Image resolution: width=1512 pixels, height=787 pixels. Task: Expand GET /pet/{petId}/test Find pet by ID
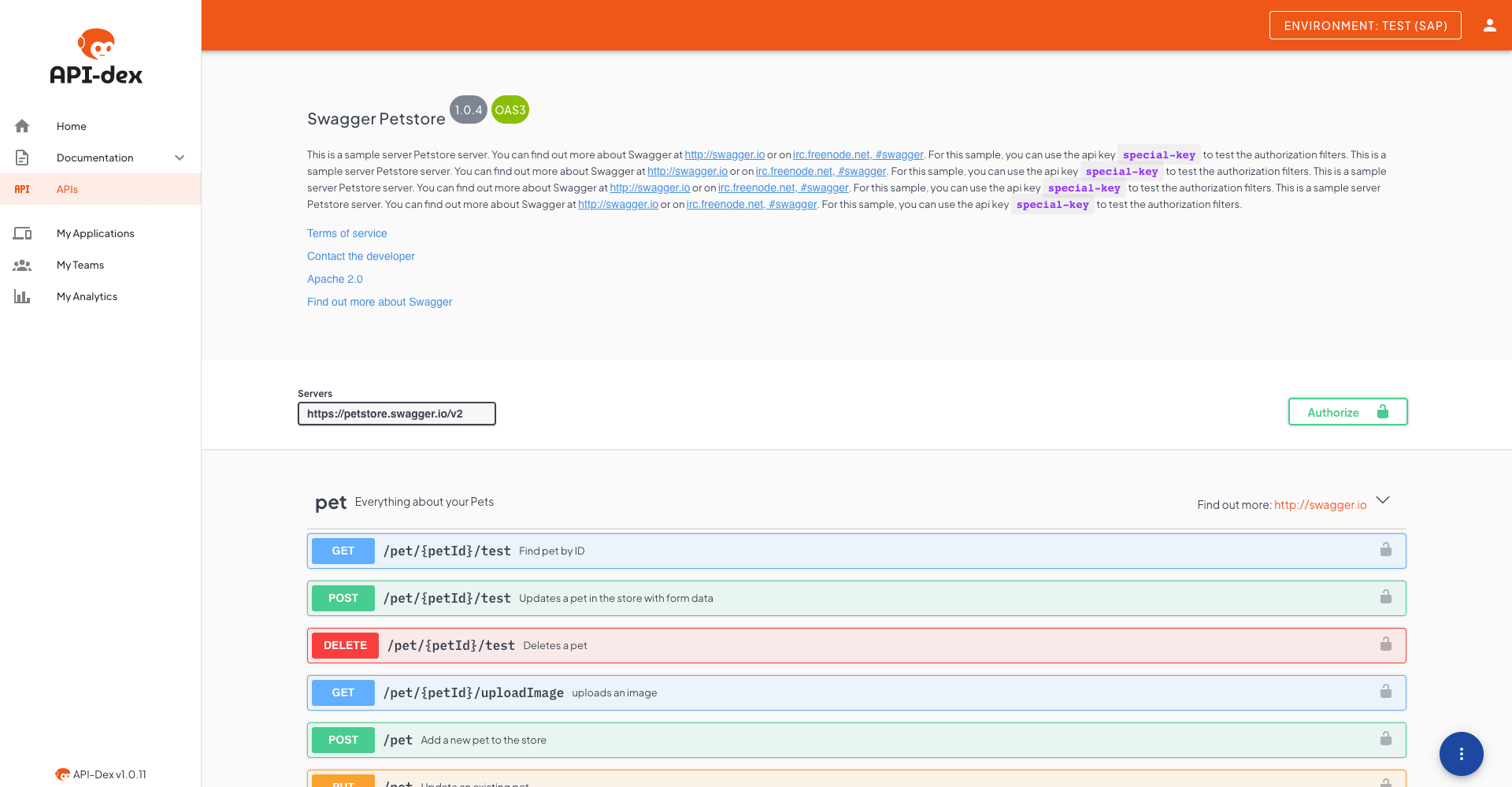point(857,551)
